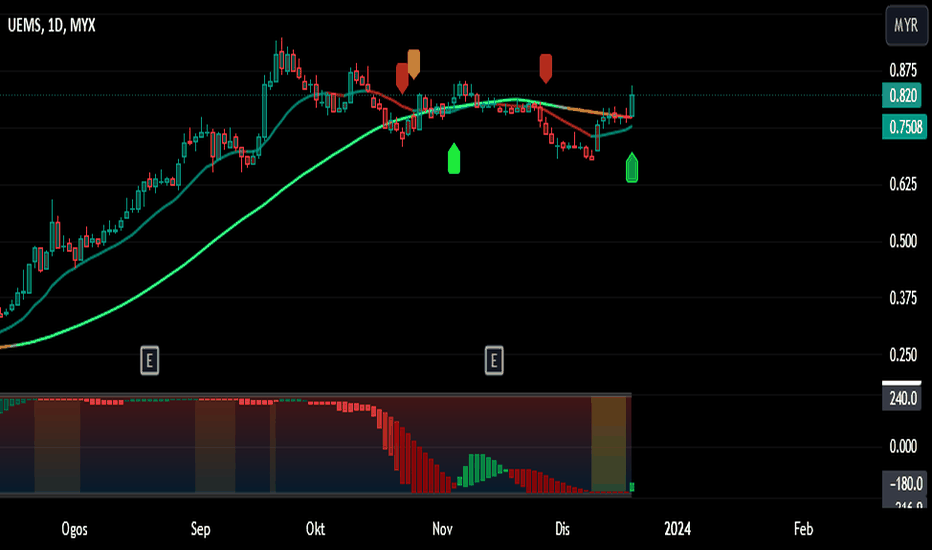Open the earnings E marker near September
The image size is (932, 550).
coord(150,360)
